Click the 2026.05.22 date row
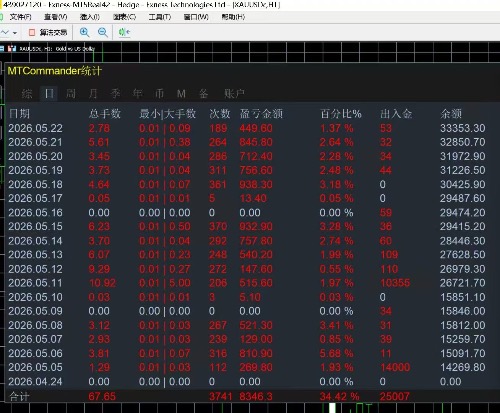This screenshot has width=500, height=413. pos(247,128)
